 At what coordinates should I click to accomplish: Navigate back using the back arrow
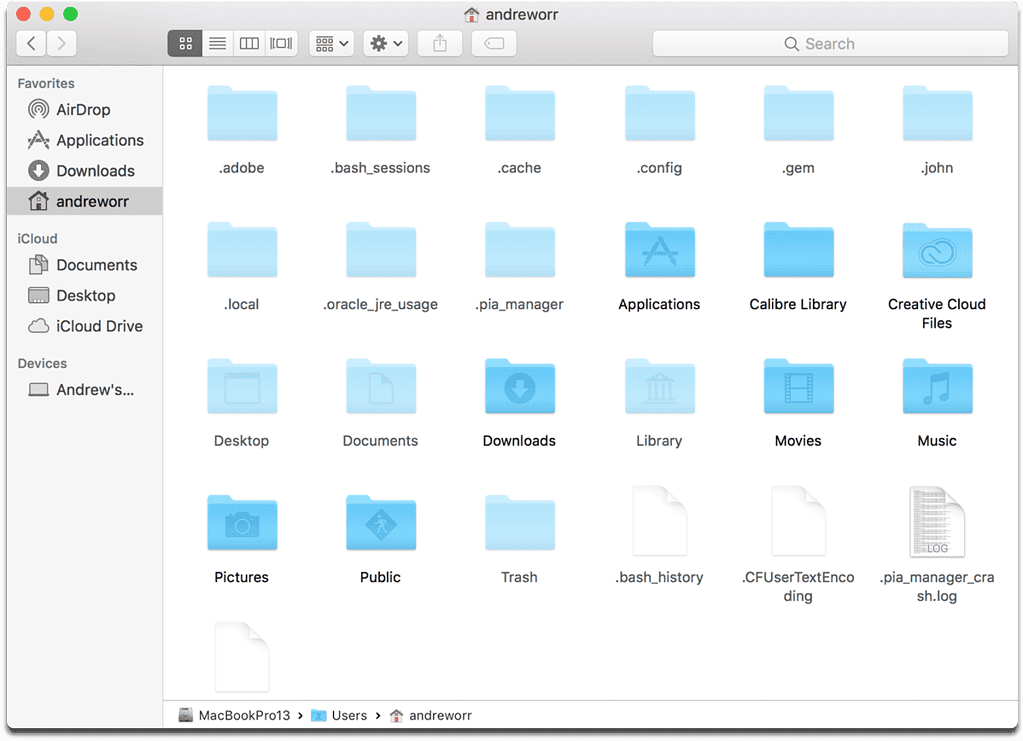31,43
